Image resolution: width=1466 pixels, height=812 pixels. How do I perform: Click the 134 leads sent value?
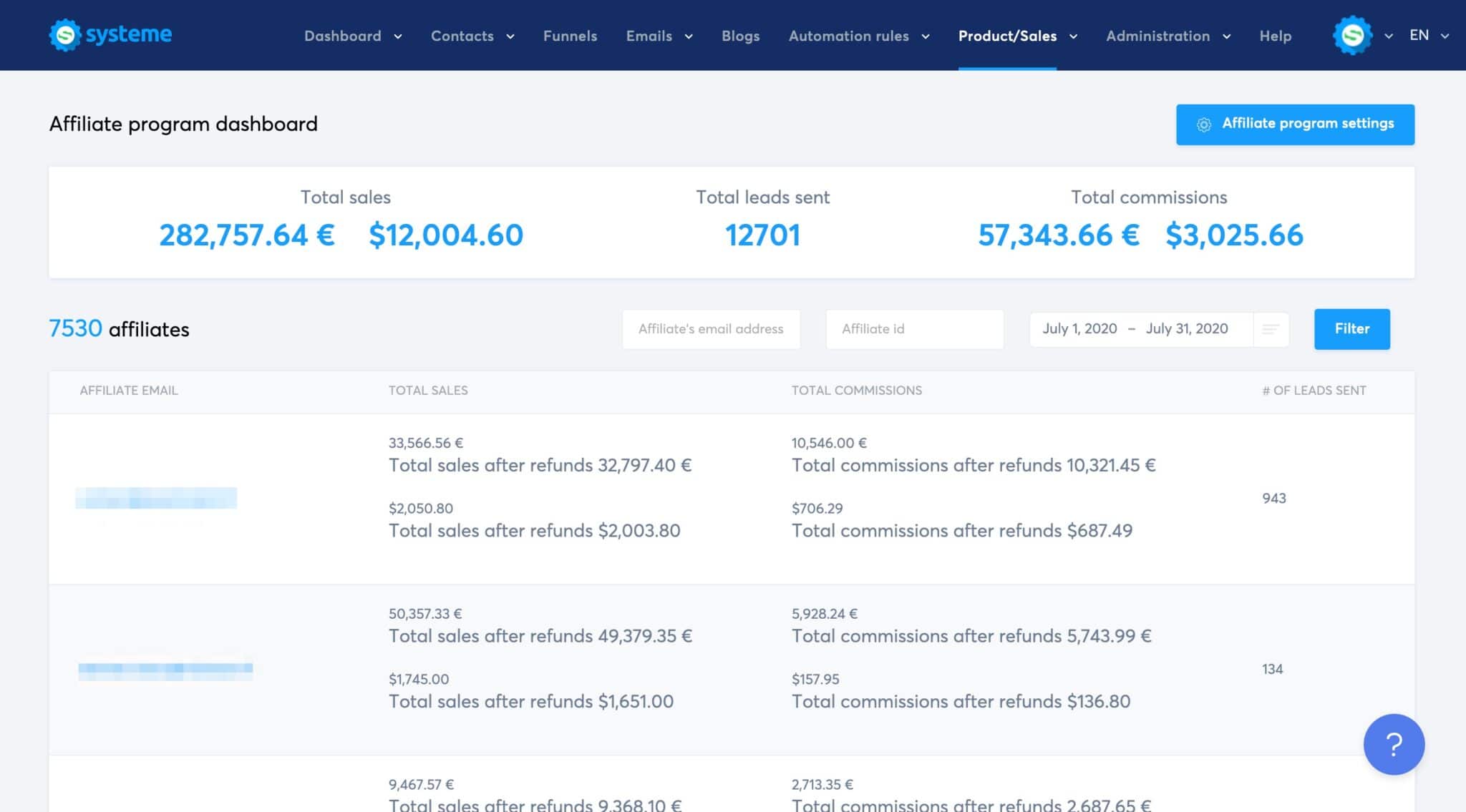[x=1272, y=669]
